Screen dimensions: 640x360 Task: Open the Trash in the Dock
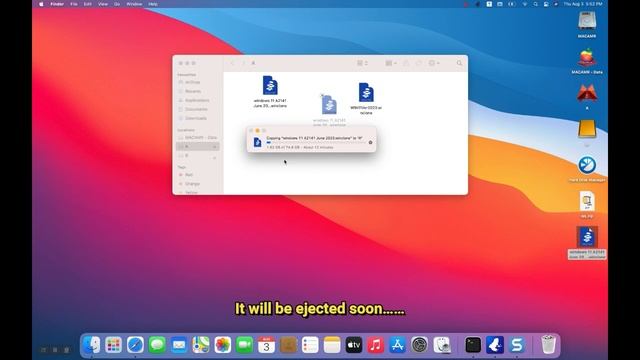tap(548, 345)
